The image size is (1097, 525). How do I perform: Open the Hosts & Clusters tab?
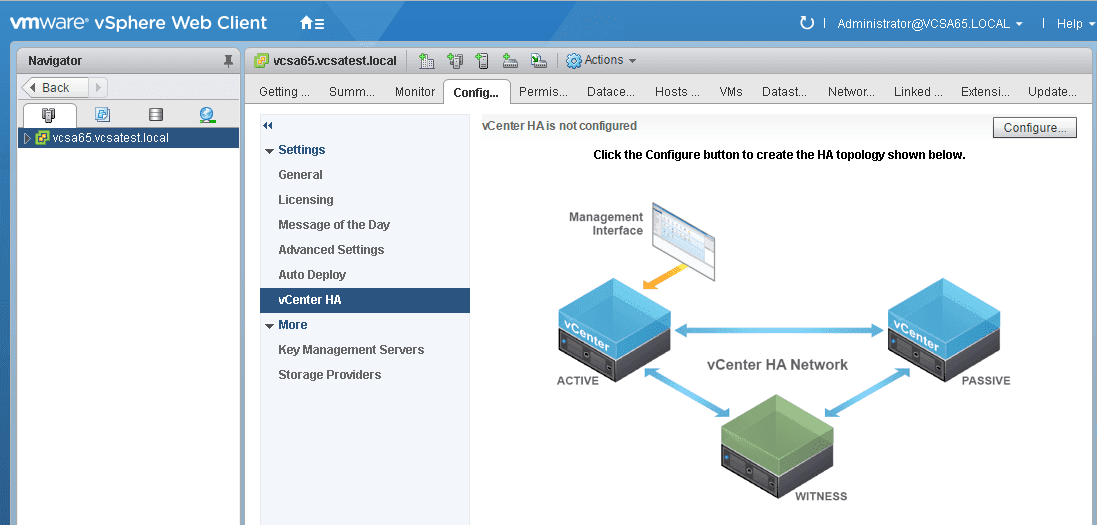[x=677, y=92]
